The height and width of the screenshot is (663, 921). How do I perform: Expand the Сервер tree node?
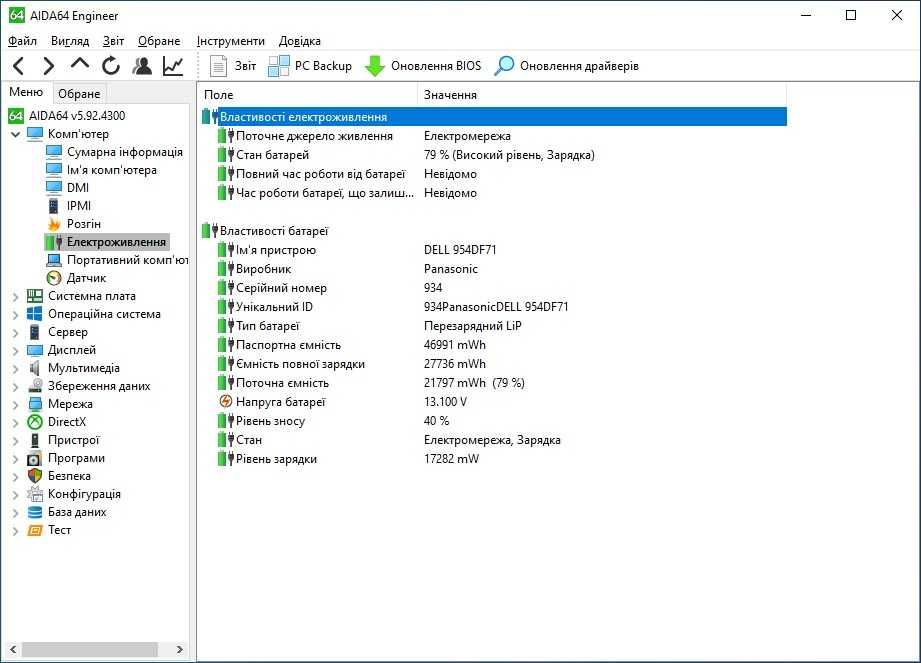(16, 333)
